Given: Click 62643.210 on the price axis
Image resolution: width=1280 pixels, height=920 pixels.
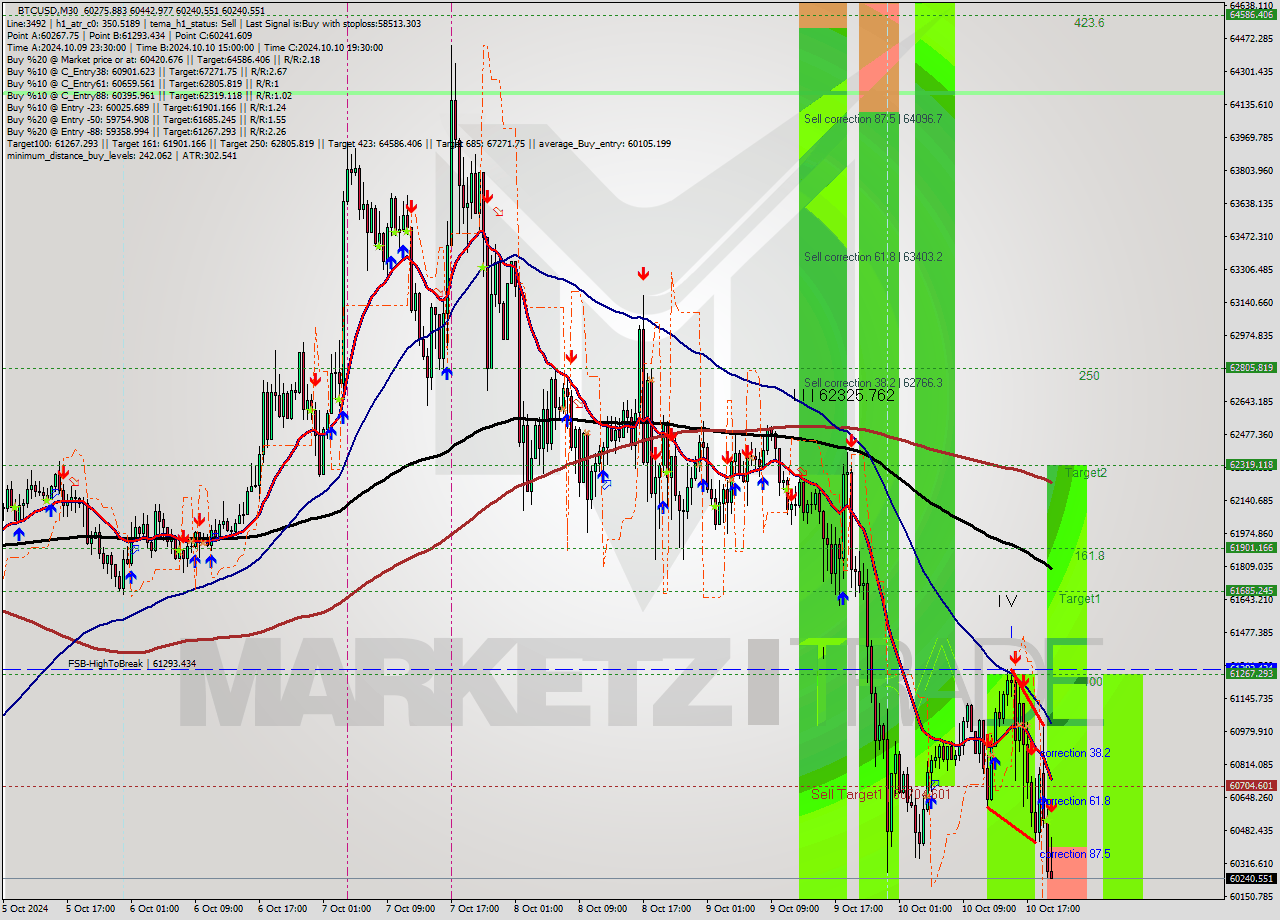Looking at the screenshot, I should (1251, 401).
